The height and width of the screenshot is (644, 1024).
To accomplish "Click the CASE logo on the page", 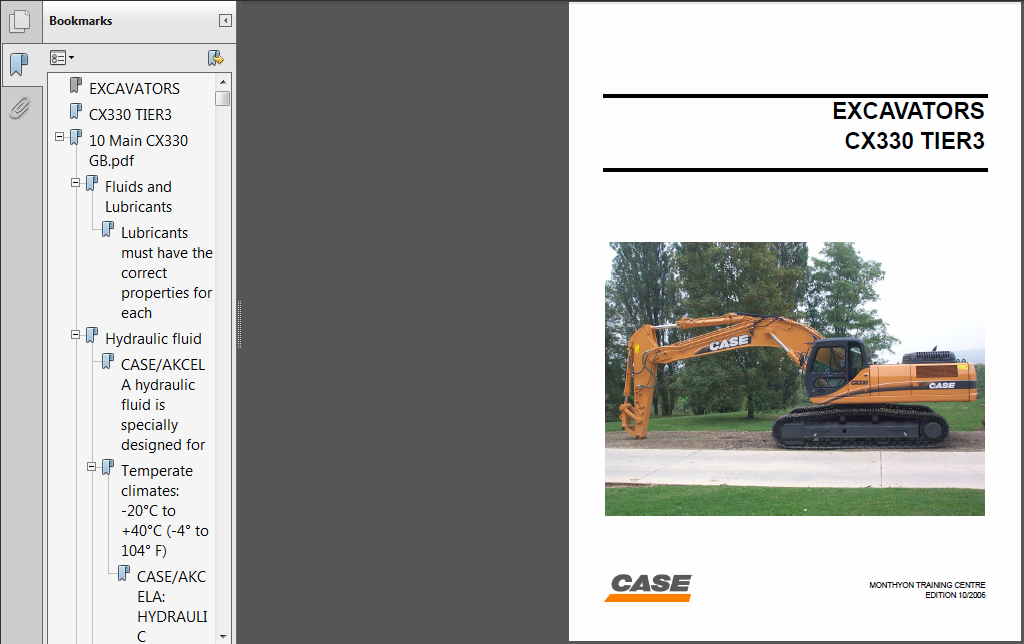I will tap(648, 587).
